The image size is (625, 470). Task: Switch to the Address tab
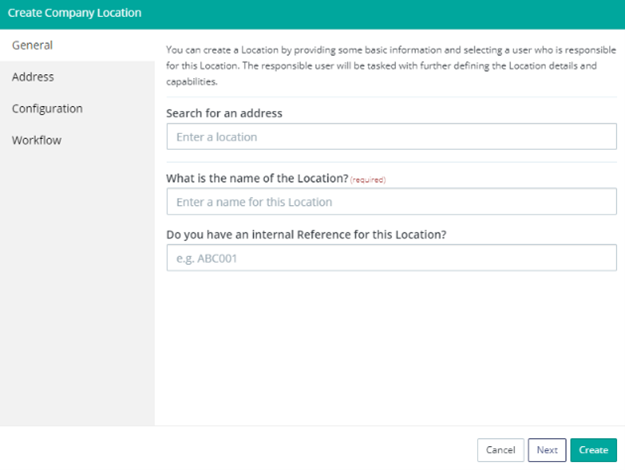point(77,77)
